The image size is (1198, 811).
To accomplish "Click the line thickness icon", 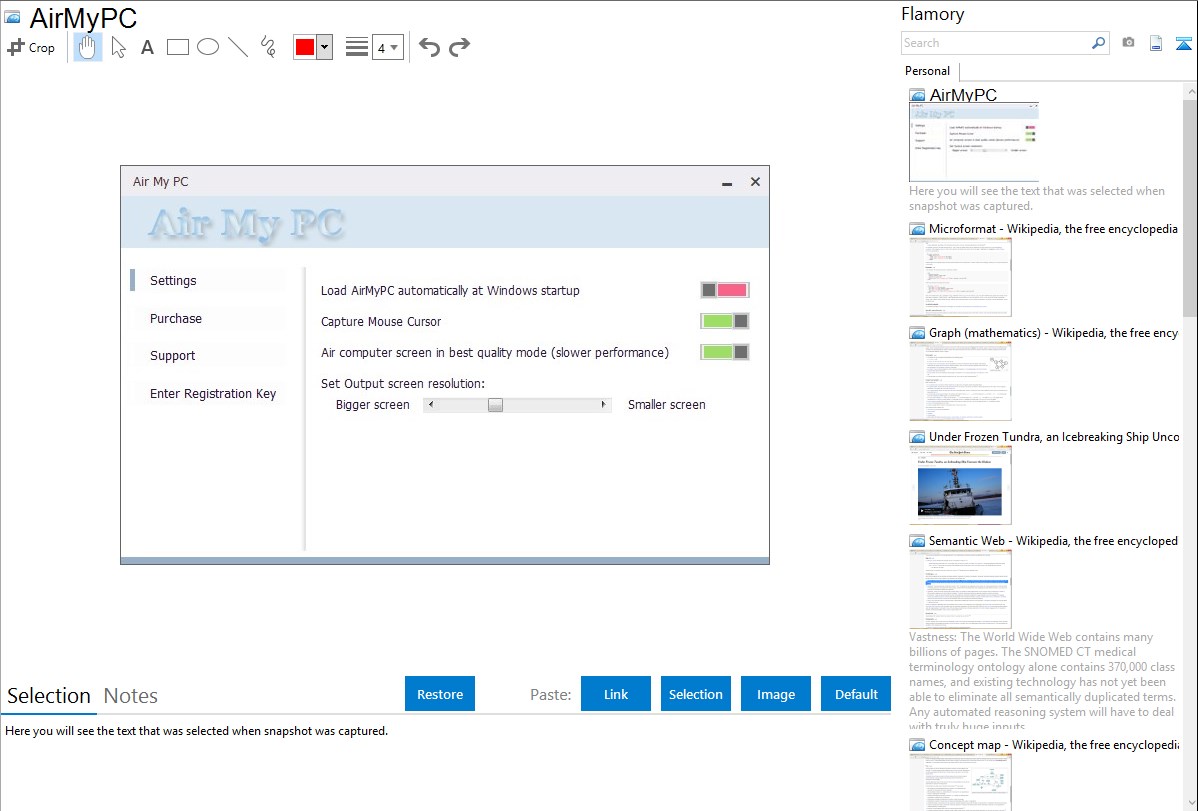I will pos(357,47).
